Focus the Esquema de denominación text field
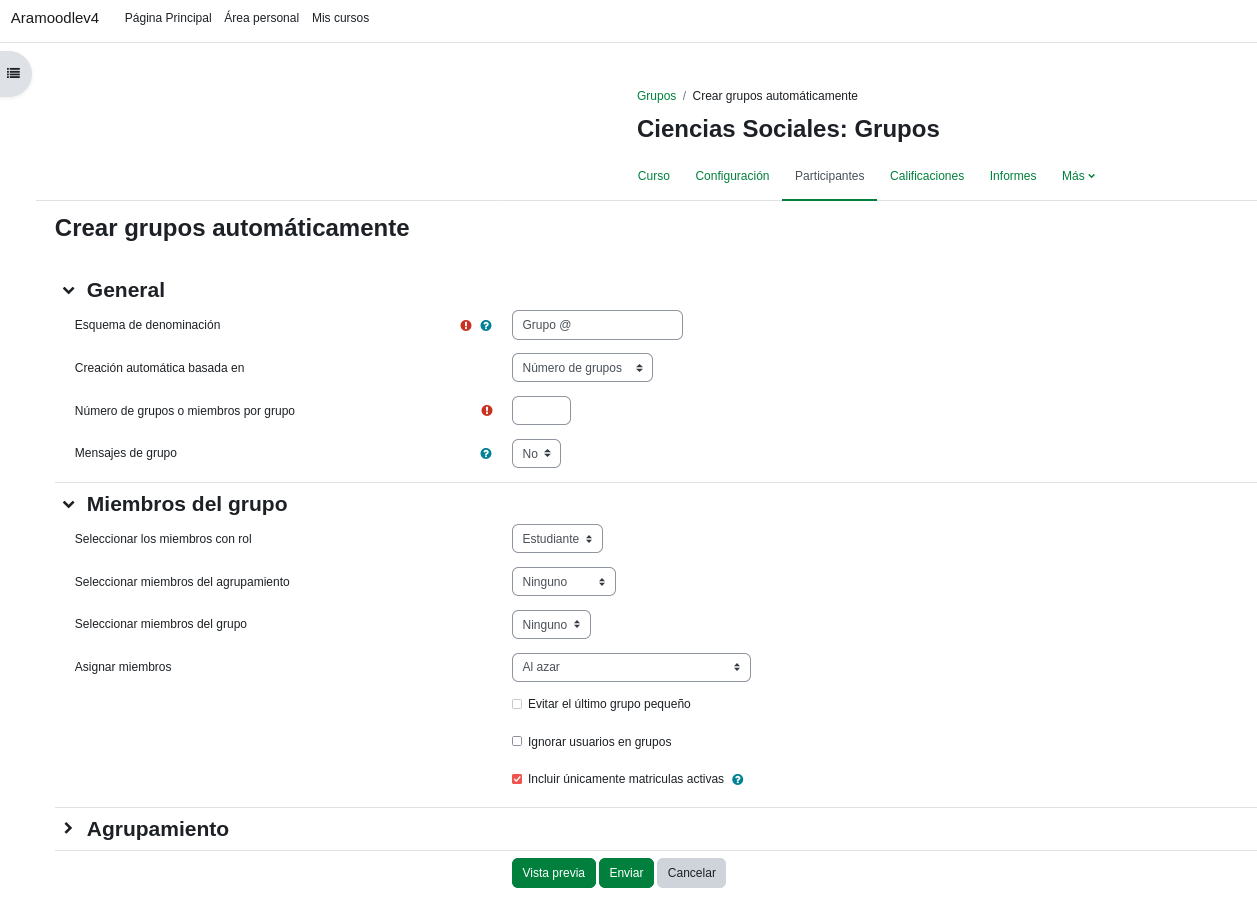The width and height of the screenshot is (1257, 897). pyautogui.click(x=597, y=325)
